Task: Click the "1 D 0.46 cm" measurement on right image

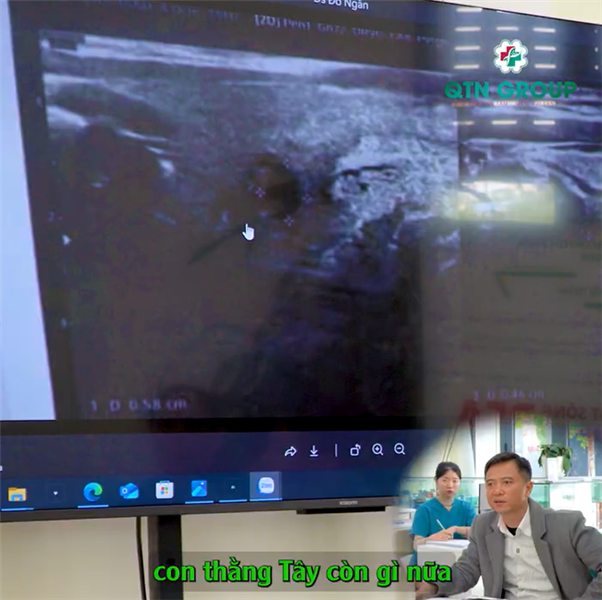Action: click(x=508, y=396)
